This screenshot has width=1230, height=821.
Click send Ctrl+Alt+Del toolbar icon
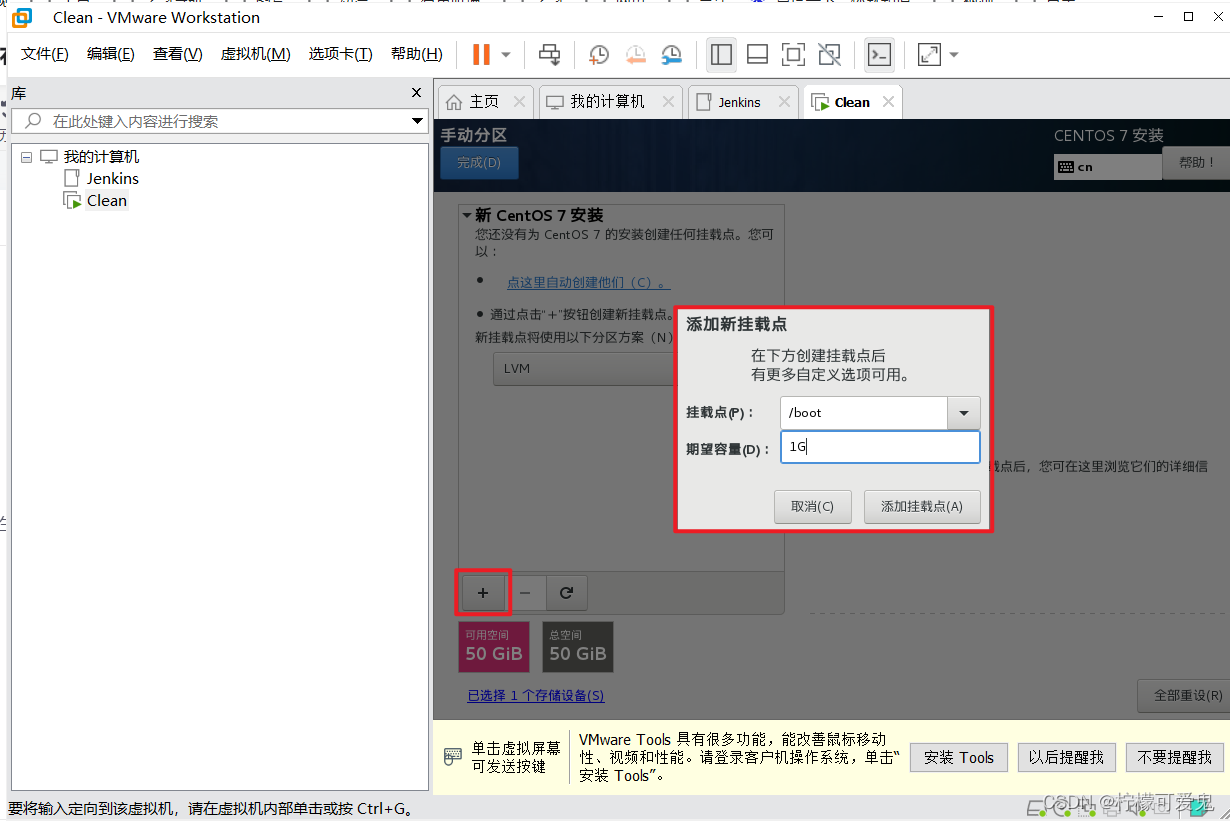(549, 54)
